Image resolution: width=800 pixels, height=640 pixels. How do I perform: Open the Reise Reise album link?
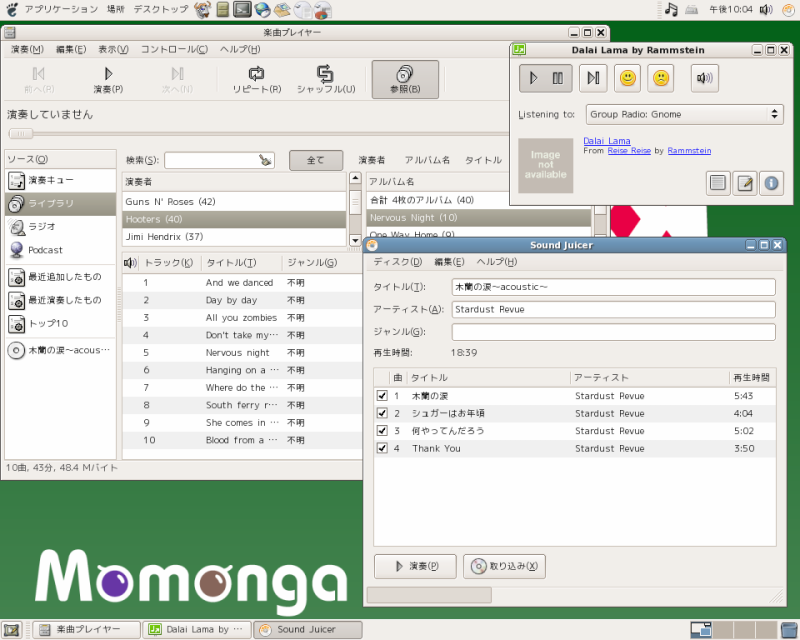click(629, 151)
